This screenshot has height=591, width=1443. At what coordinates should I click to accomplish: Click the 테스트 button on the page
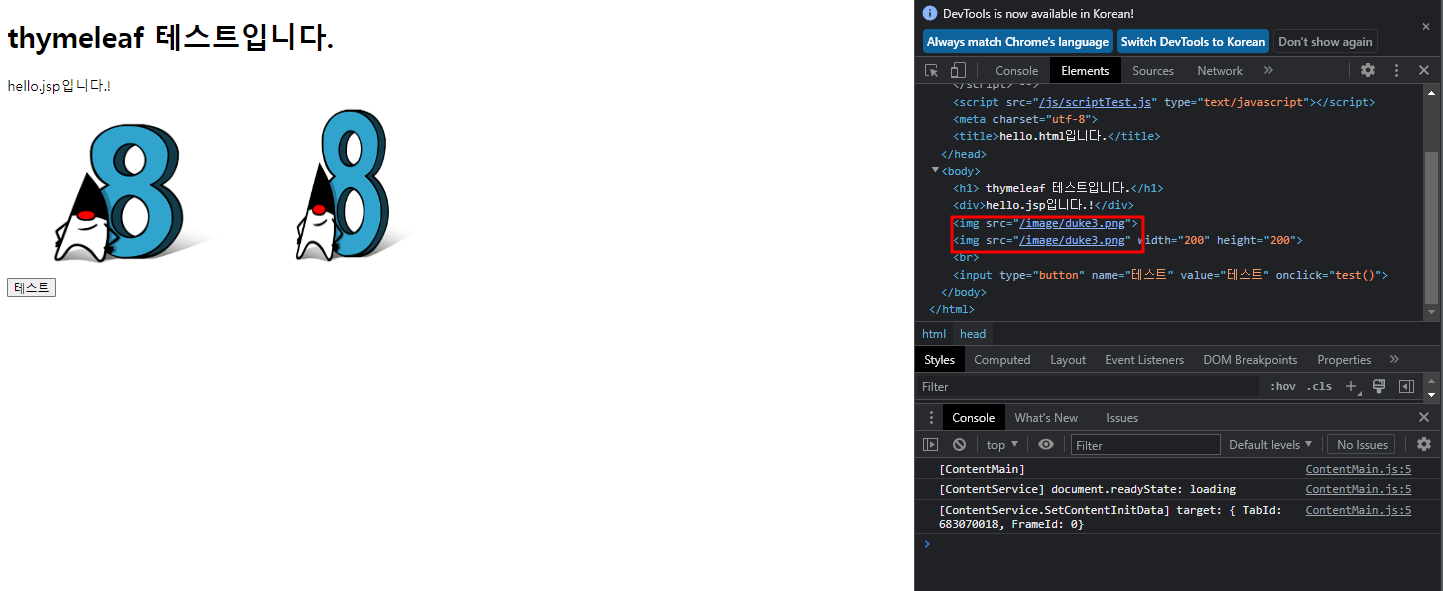31,288
